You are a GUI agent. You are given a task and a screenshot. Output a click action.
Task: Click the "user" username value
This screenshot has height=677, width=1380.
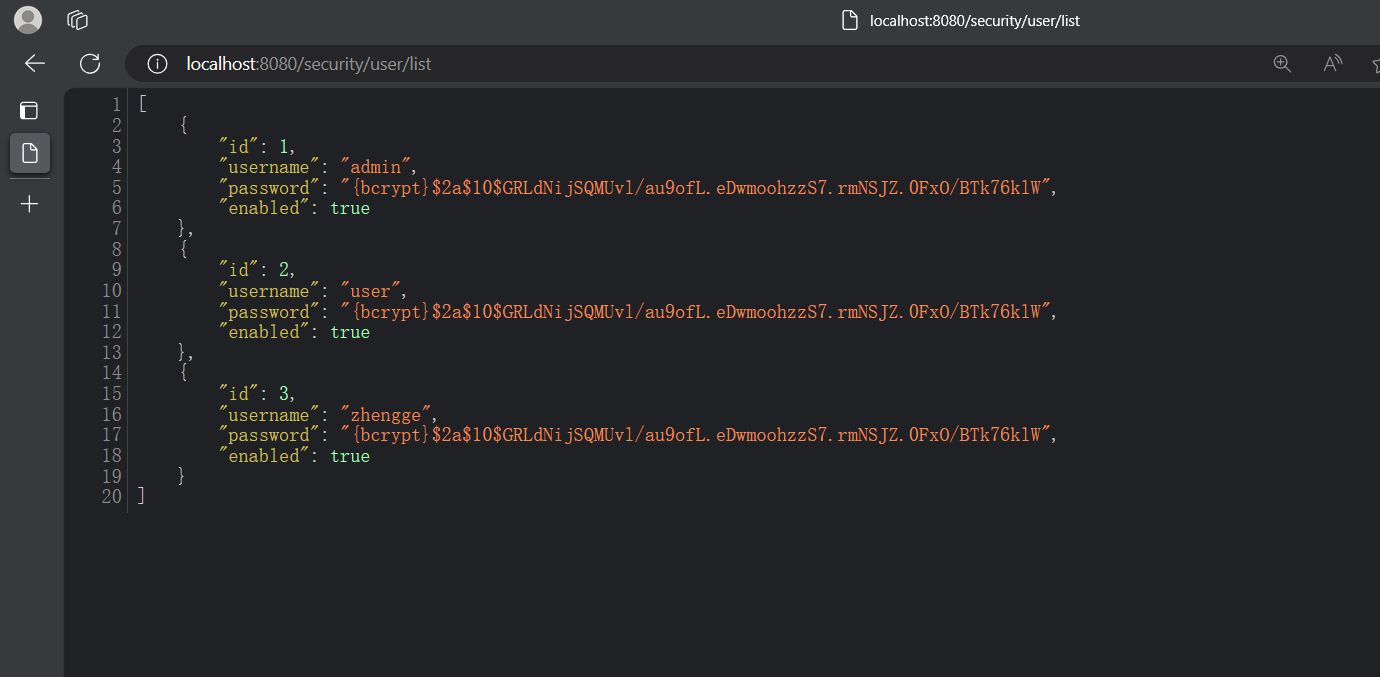369,291
